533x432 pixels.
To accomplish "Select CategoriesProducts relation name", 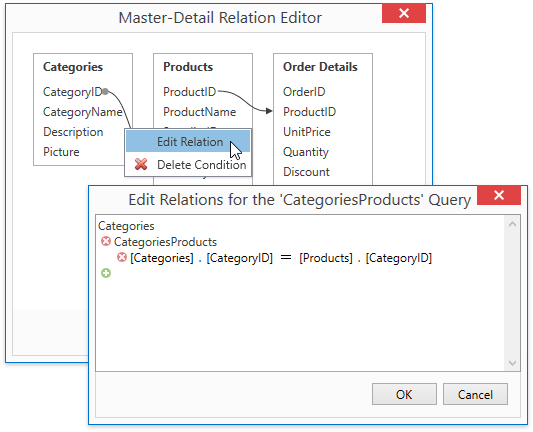I will (165, 242).
